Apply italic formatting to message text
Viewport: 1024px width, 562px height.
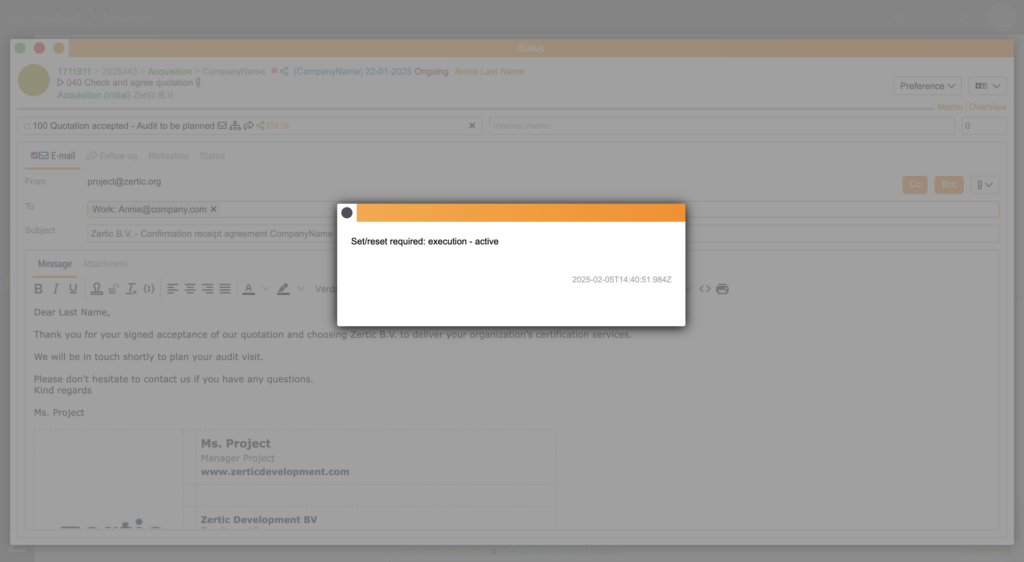click(x=56, y=289)
